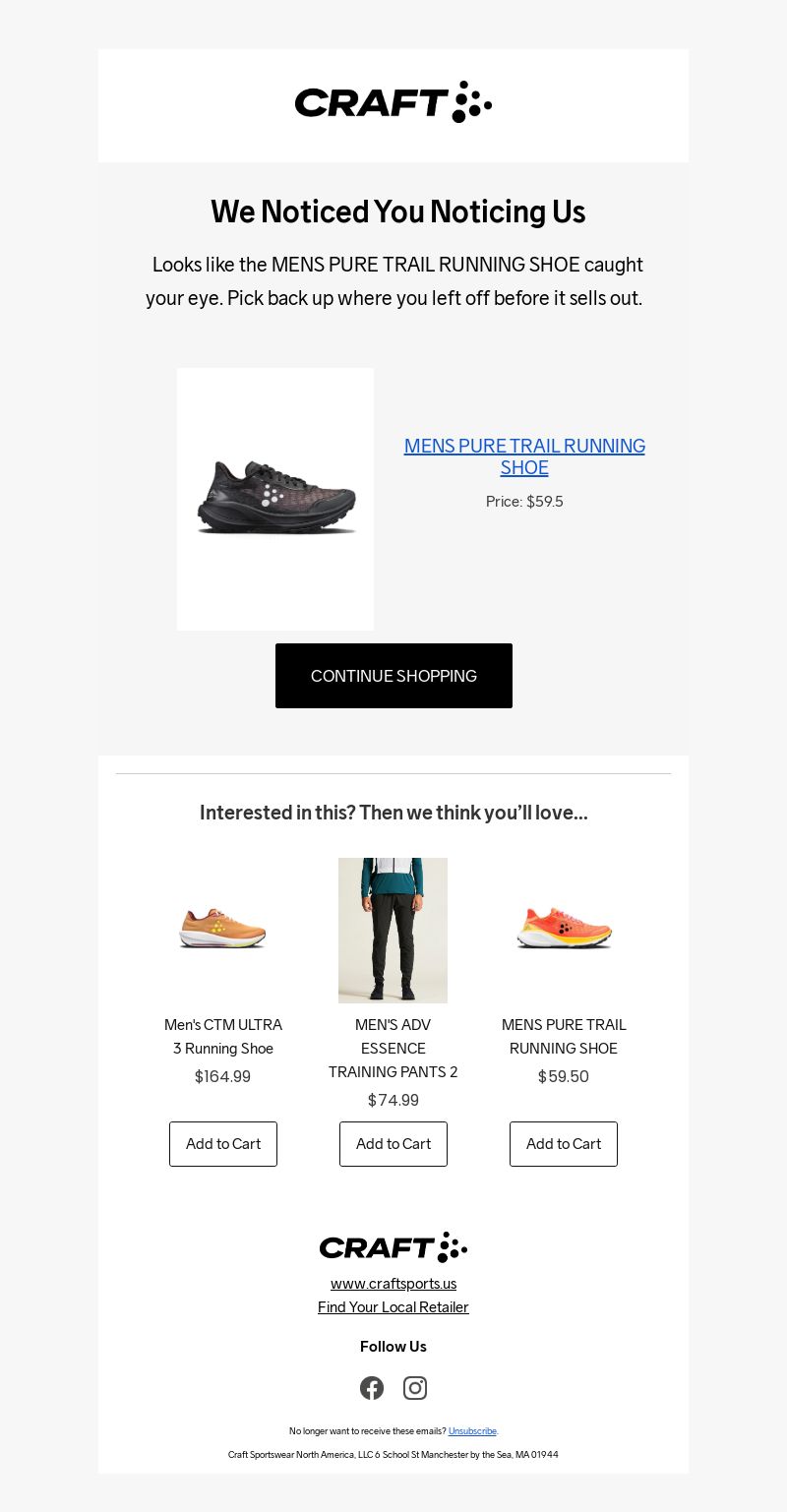Screen dimensions: 787x1512
Task: Click the $164.99 price text
Action: click(223, 1077)
